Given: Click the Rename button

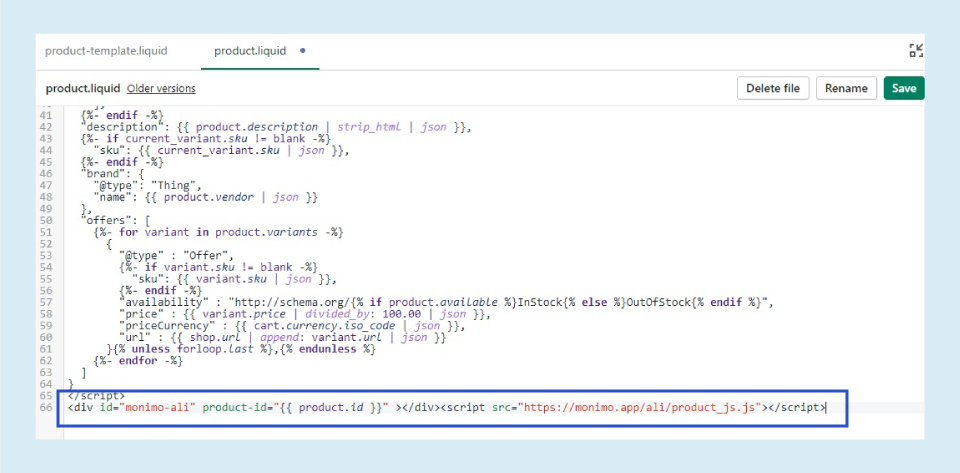Looking at the screenshot, I should pos(846,89).
